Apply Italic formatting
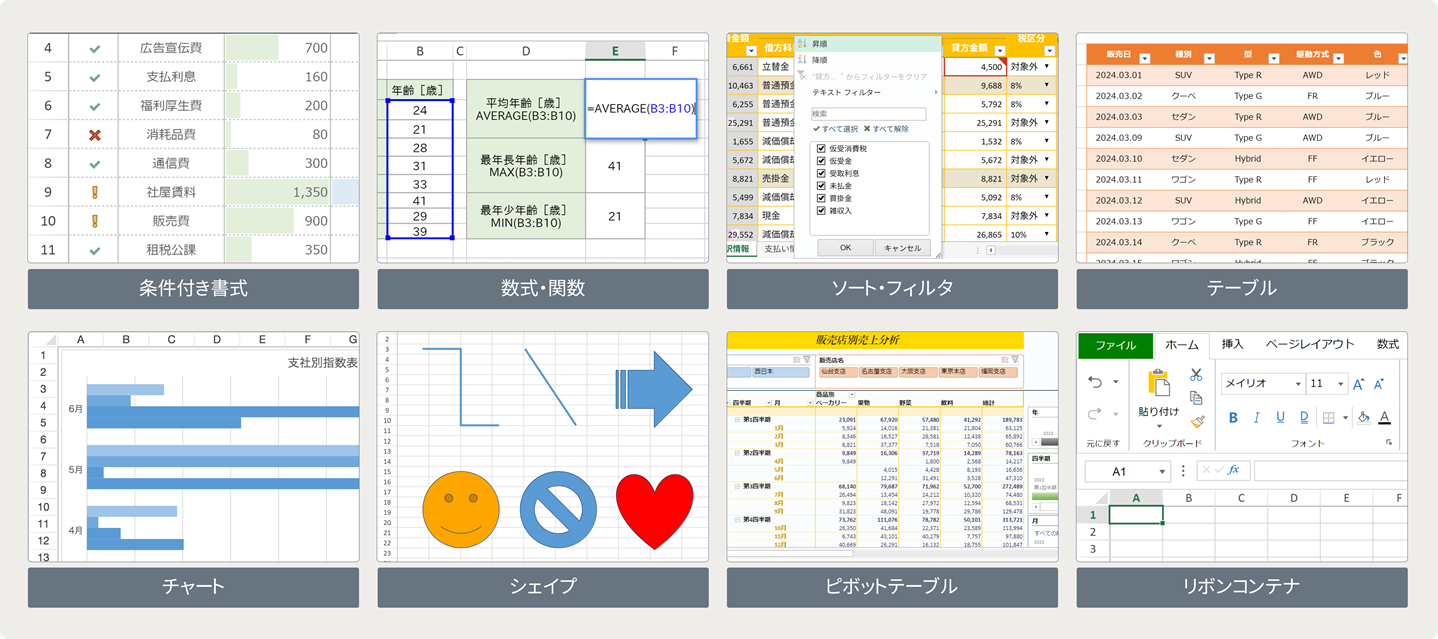Image resolution: width=1438 pixels, height=639 pixels. pos(1256,418)
